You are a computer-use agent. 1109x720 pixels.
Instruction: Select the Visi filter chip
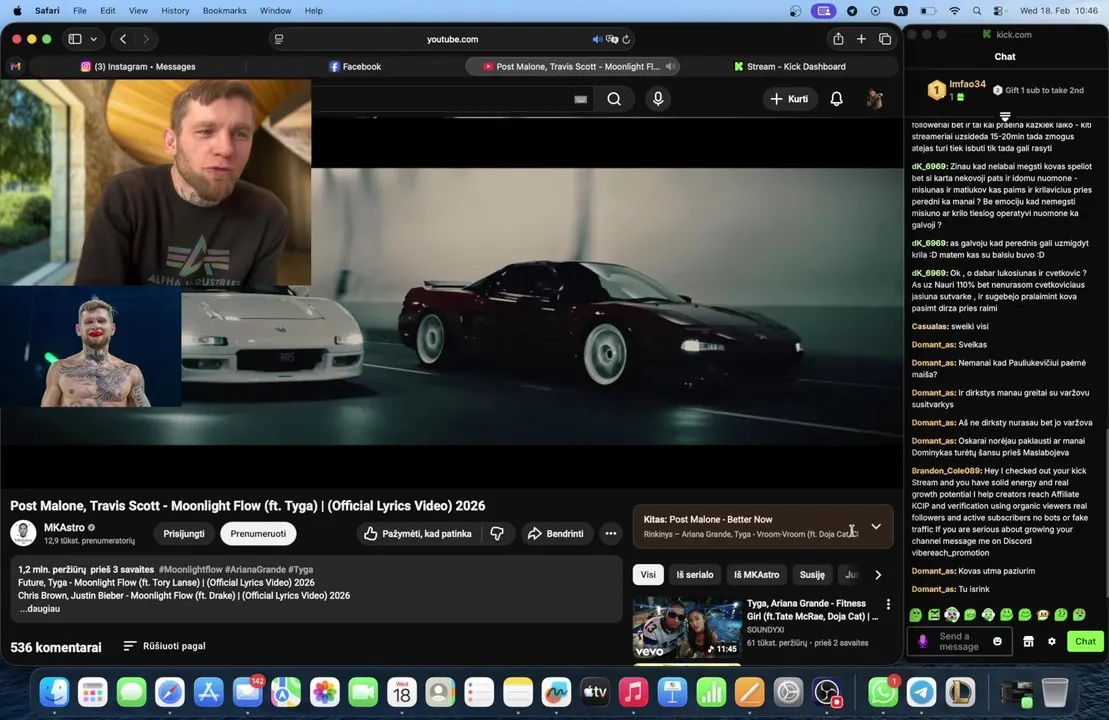648,574
